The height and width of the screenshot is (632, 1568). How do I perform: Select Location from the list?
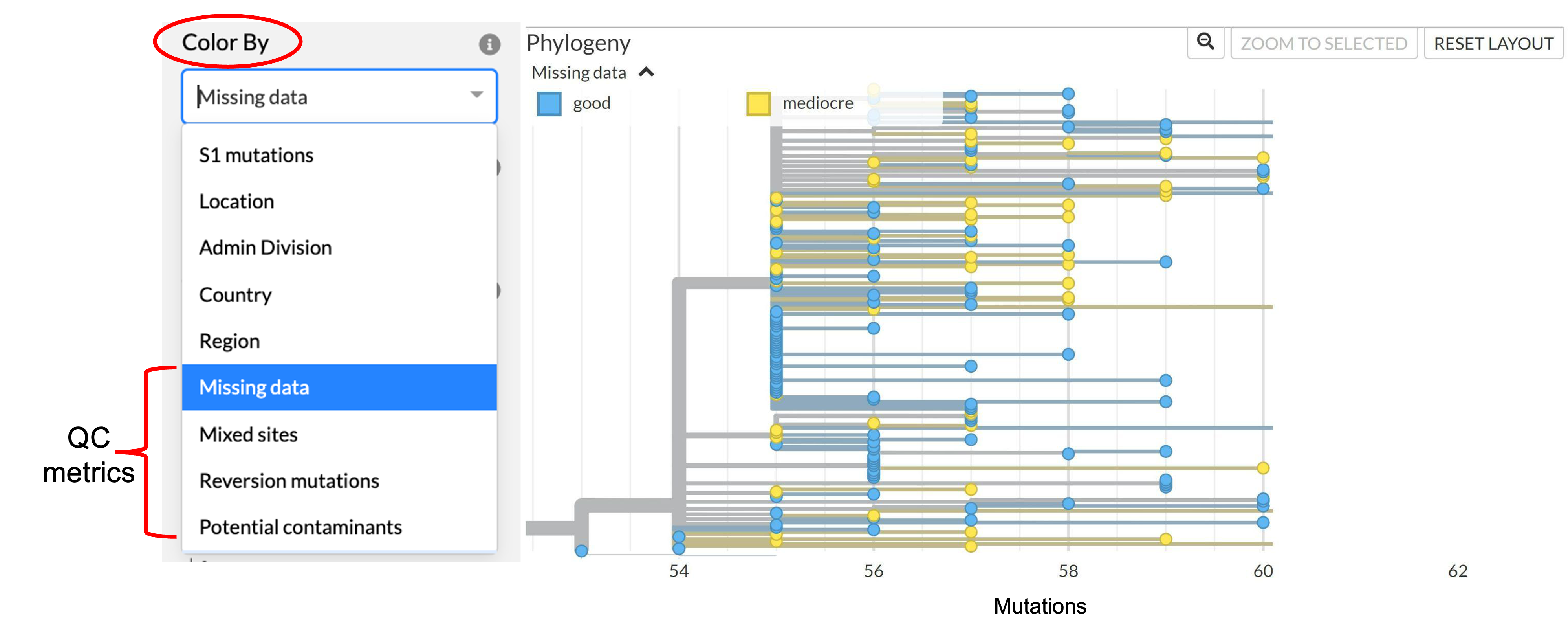click(237, 202)
